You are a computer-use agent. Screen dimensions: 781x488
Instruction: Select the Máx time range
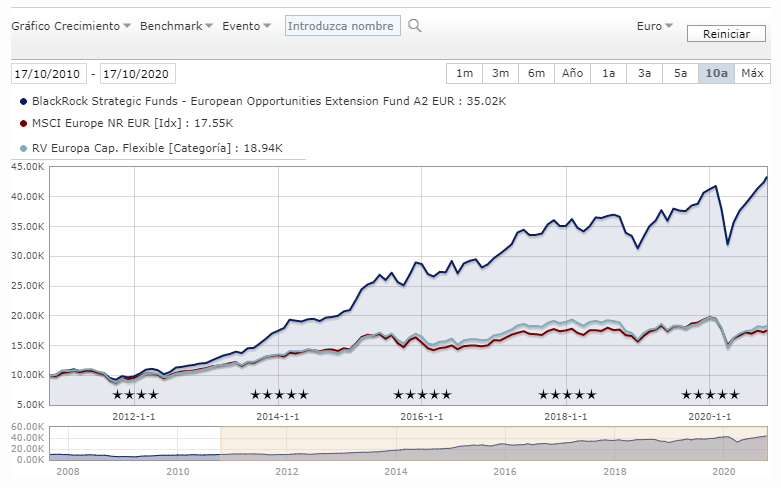click(x=753, y=73)
